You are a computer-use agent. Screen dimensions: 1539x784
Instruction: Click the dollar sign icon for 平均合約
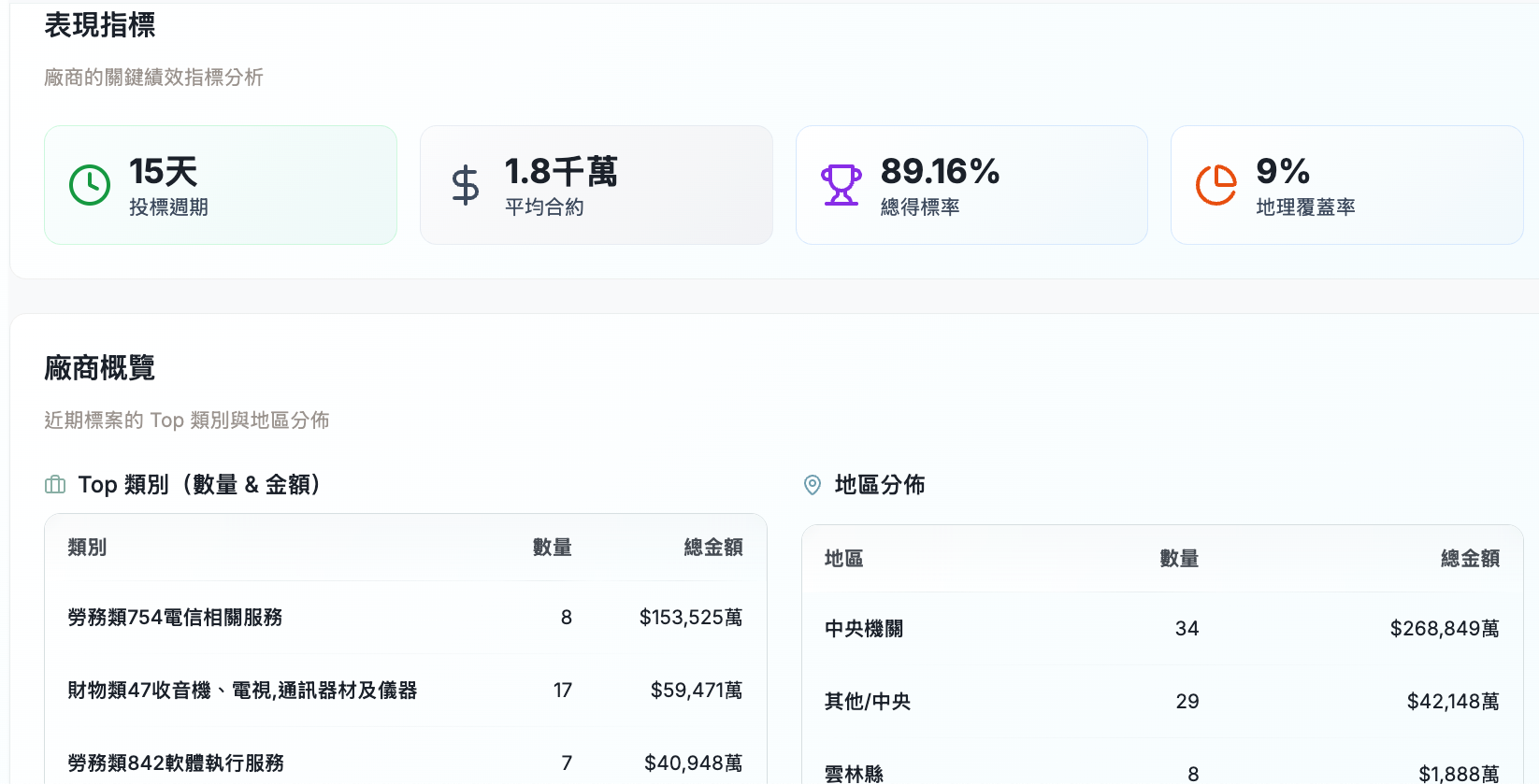tap(465, 185)
